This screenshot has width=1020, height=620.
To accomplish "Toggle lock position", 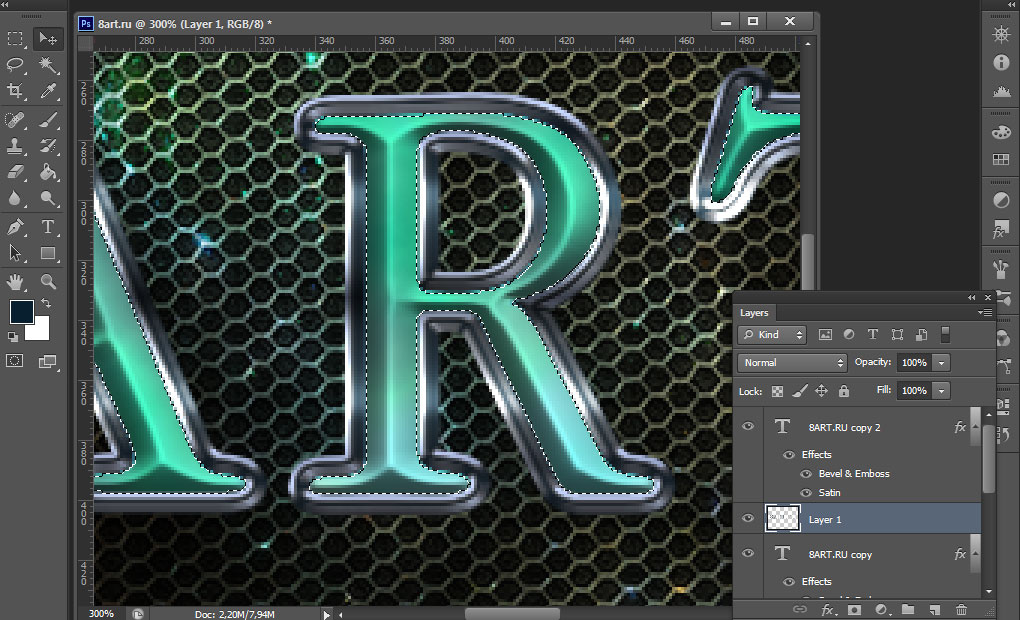I will [822, 391].
